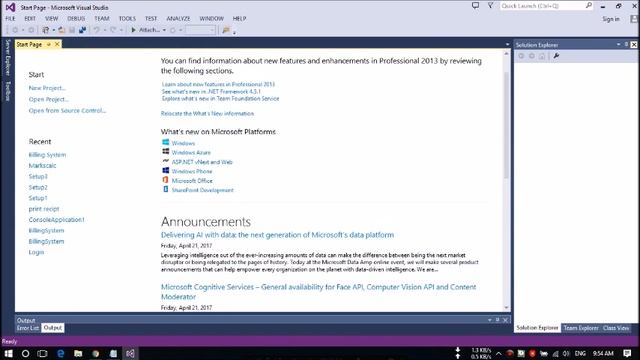The image size is (640, 360).
Task: Click the Start Page vertical scrollbar thumb
Action: [507, 126]
